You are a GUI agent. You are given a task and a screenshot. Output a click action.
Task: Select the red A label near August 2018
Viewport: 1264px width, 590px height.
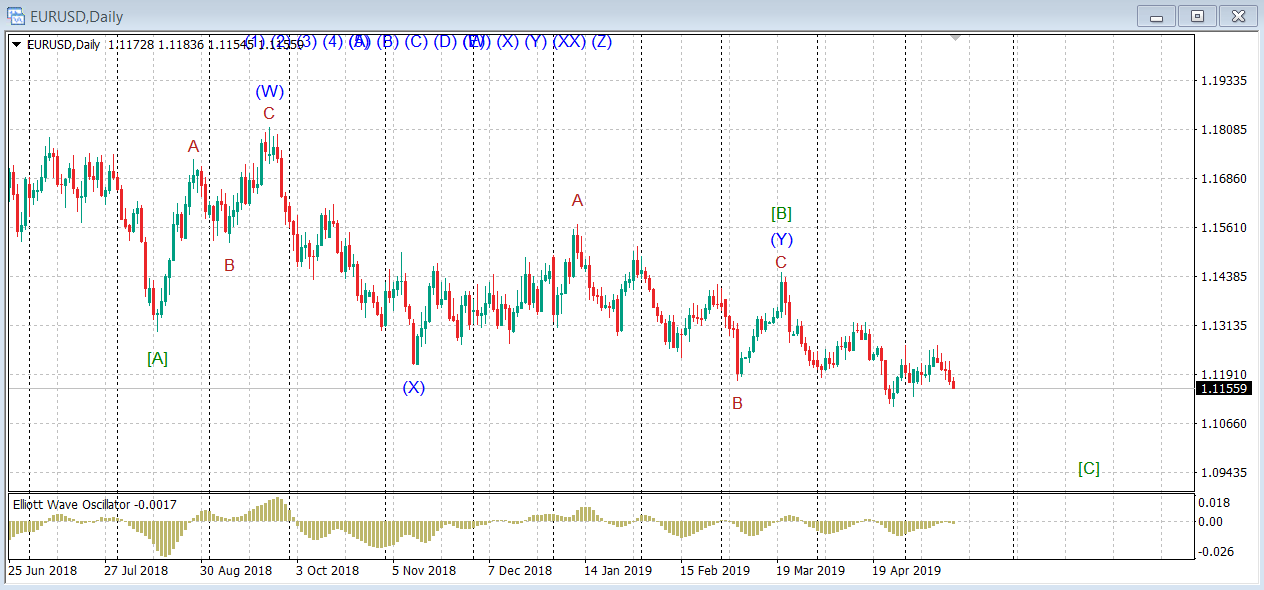click(x=193, y=146)
